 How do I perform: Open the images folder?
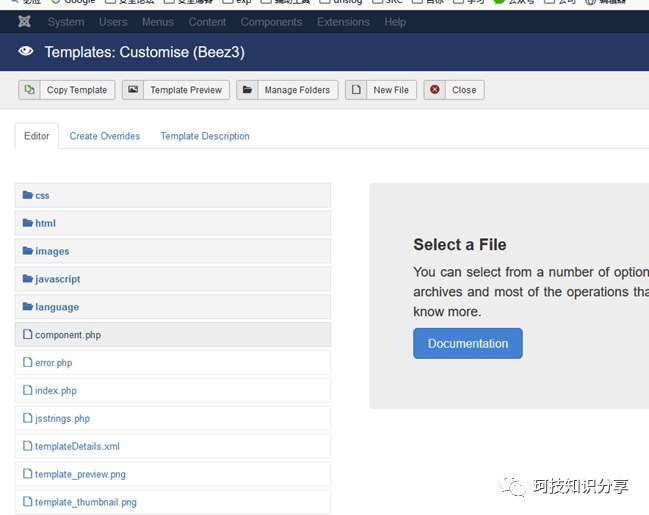pos(52,251)
